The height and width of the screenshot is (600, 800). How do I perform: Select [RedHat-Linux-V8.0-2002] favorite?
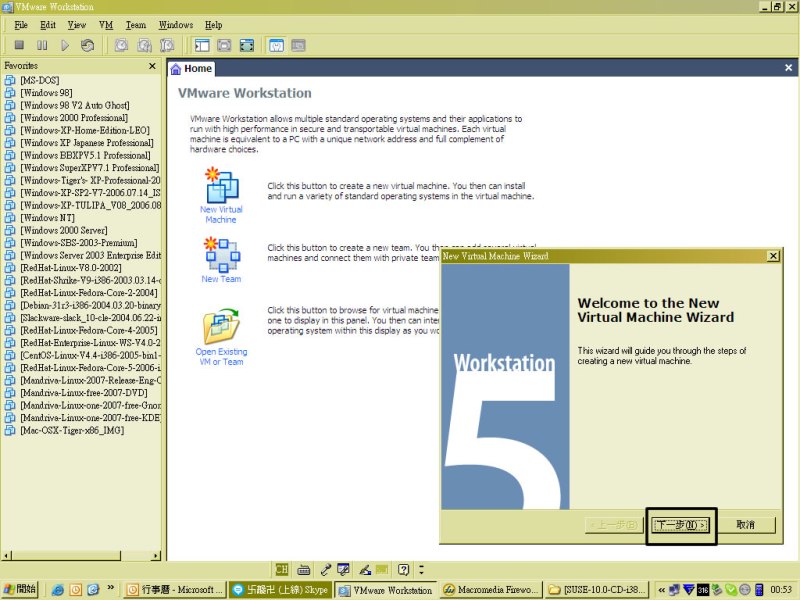click(71, 268)
